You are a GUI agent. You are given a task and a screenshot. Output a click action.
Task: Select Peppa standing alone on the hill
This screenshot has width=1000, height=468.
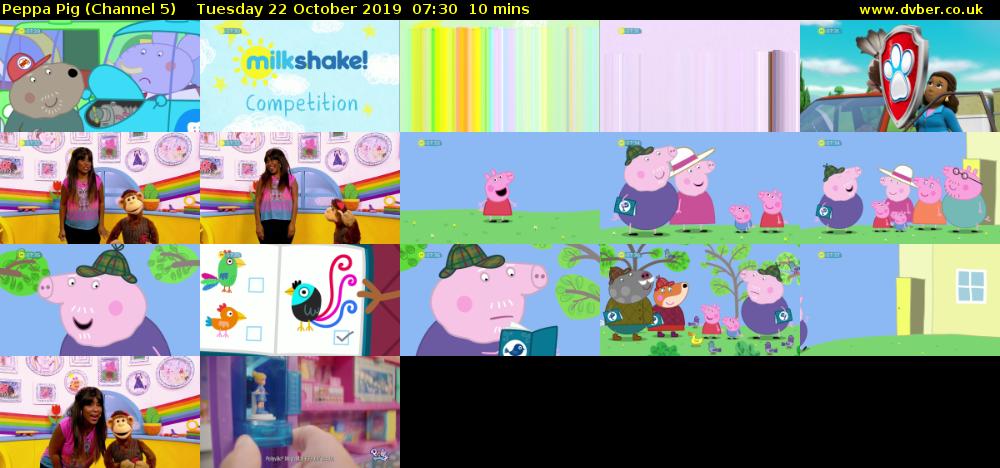500,188
